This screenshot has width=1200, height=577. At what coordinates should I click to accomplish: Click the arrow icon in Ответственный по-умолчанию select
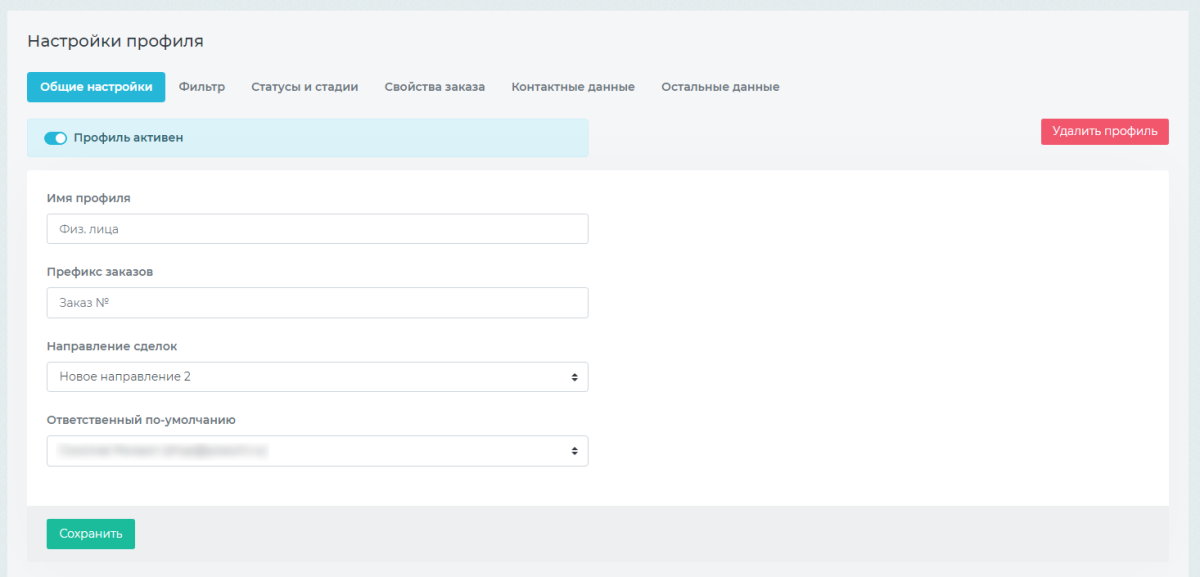coord(574,451)
